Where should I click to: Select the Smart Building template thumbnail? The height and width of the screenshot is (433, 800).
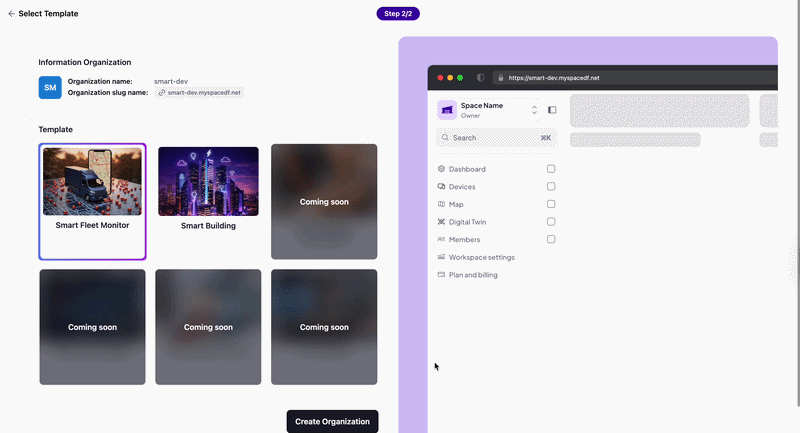(208, 182)
